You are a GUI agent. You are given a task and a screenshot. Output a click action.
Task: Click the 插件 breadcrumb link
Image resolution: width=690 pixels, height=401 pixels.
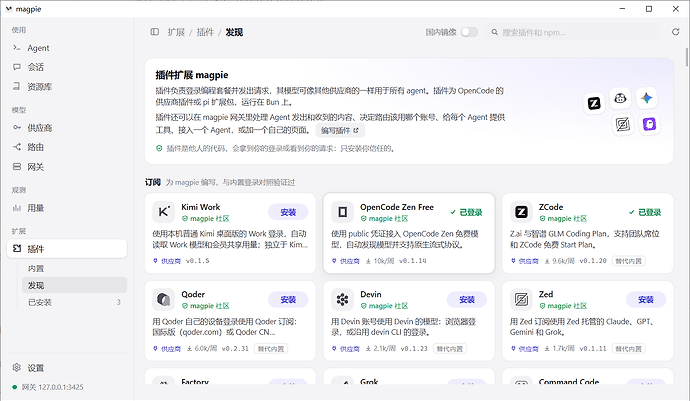(205, 32)
